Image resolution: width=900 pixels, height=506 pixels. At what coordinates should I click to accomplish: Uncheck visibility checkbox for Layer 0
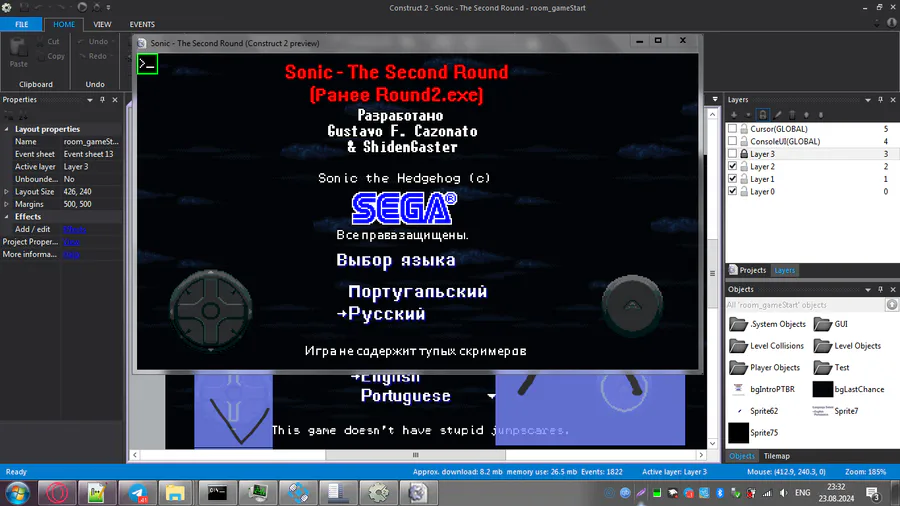pyautogui.click(x=732, y=192)
